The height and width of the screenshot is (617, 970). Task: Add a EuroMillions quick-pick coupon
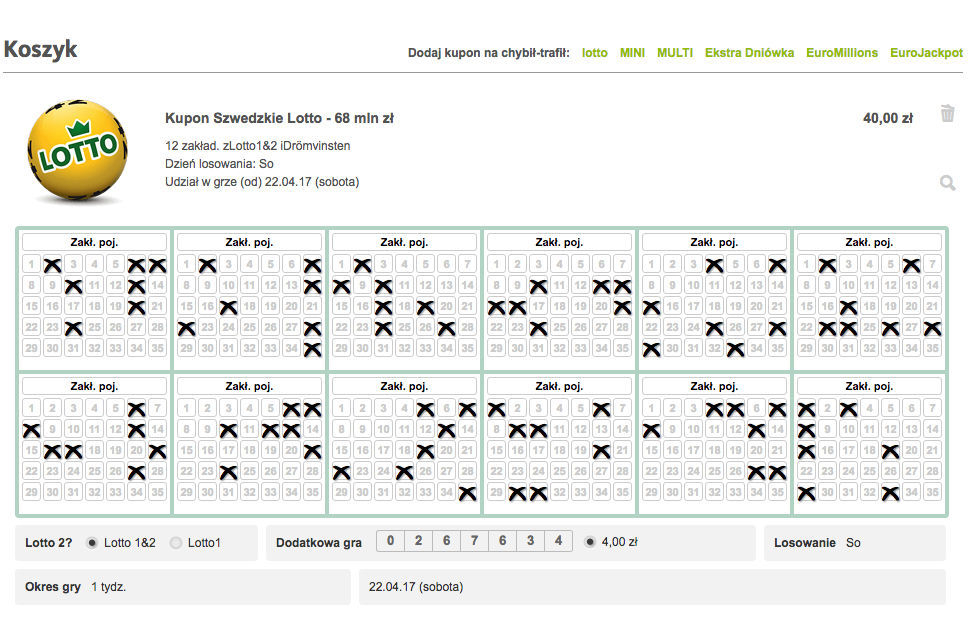[x=842, y=53]
